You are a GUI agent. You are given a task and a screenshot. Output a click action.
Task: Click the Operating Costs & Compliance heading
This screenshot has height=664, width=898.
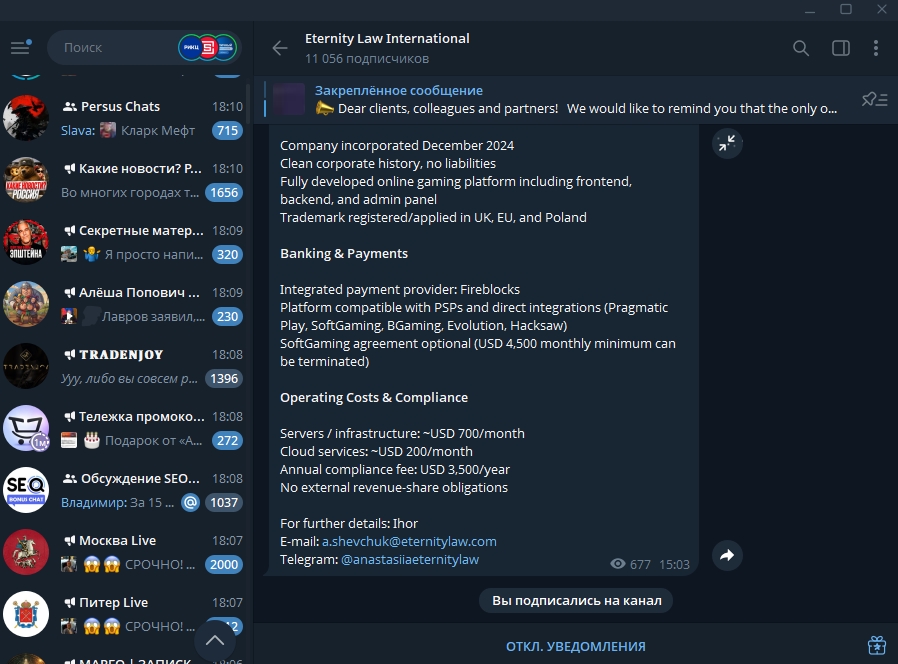tap(374, 398)
